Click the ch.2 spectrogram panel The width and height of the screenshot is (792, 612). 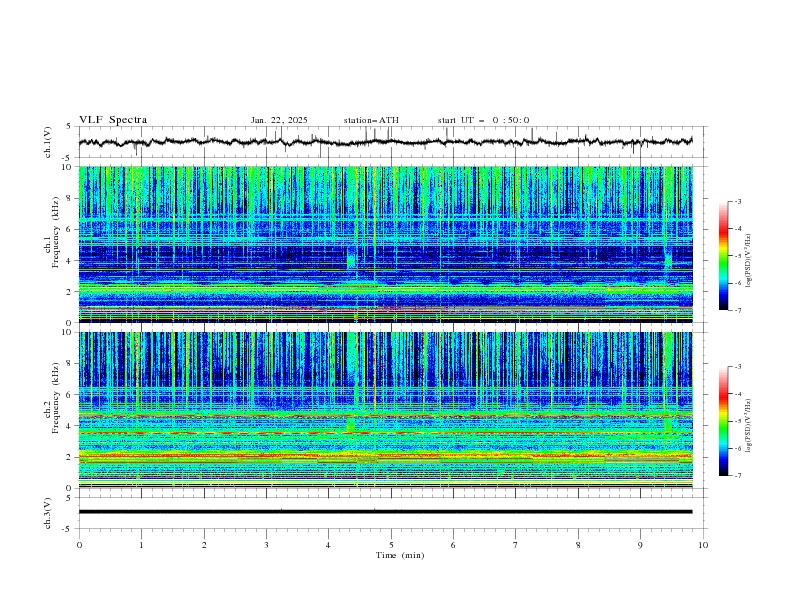(x=385, y=410)
